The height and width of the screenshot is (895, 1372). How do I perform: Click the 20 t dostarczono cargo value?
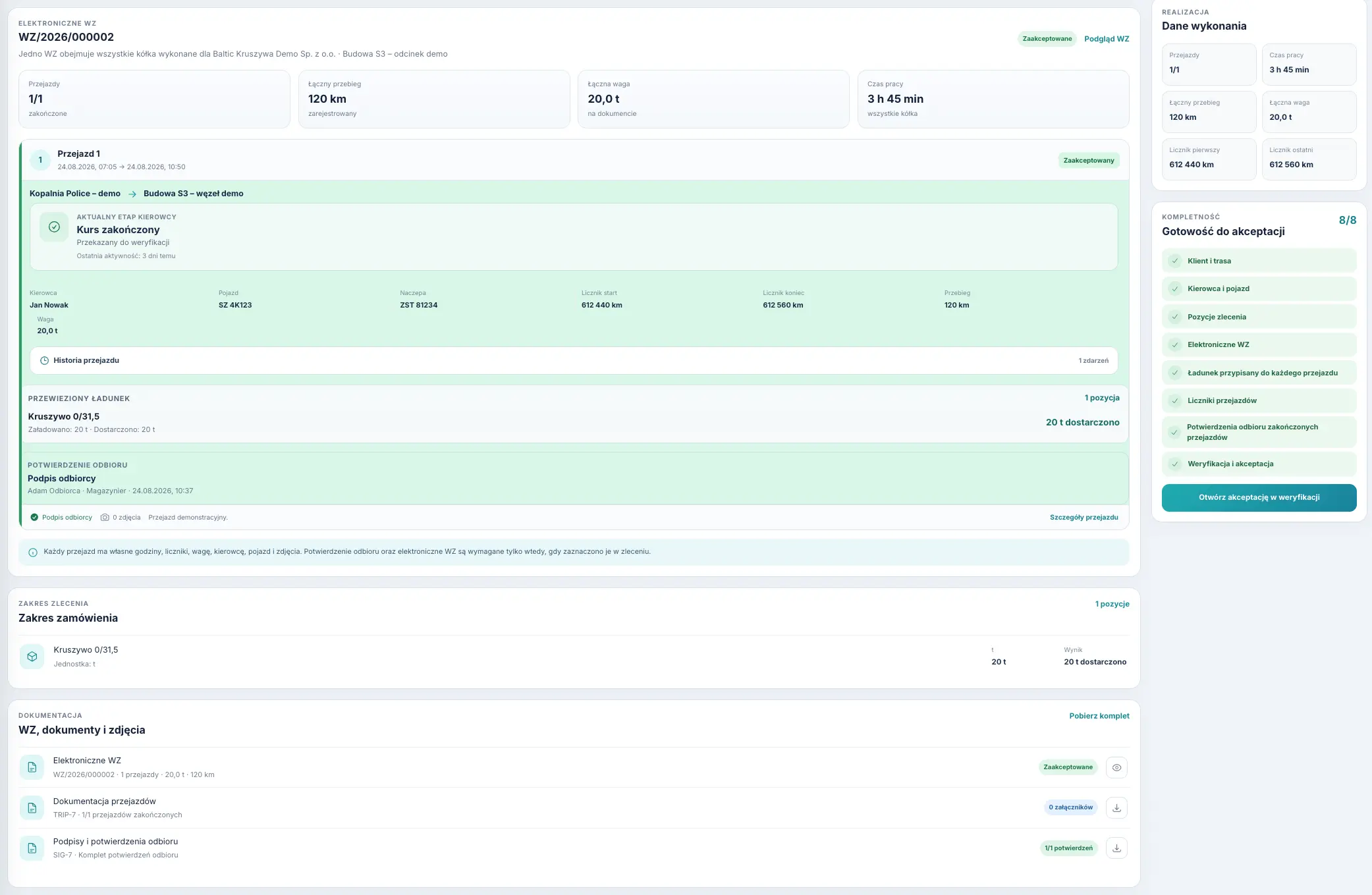[x=1082, y=423]
